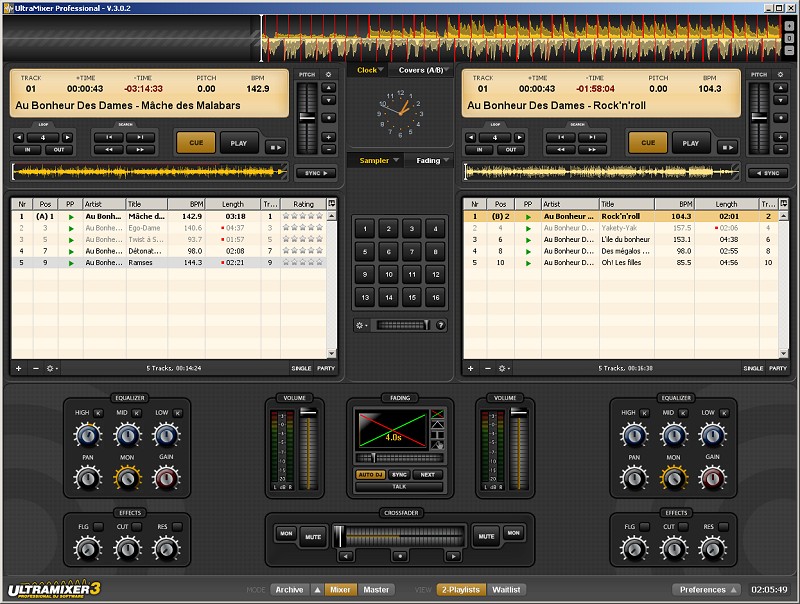Enable CUT effect on left deck
Viewport: 800px width, 604px height.
click(x=137, y=526)
